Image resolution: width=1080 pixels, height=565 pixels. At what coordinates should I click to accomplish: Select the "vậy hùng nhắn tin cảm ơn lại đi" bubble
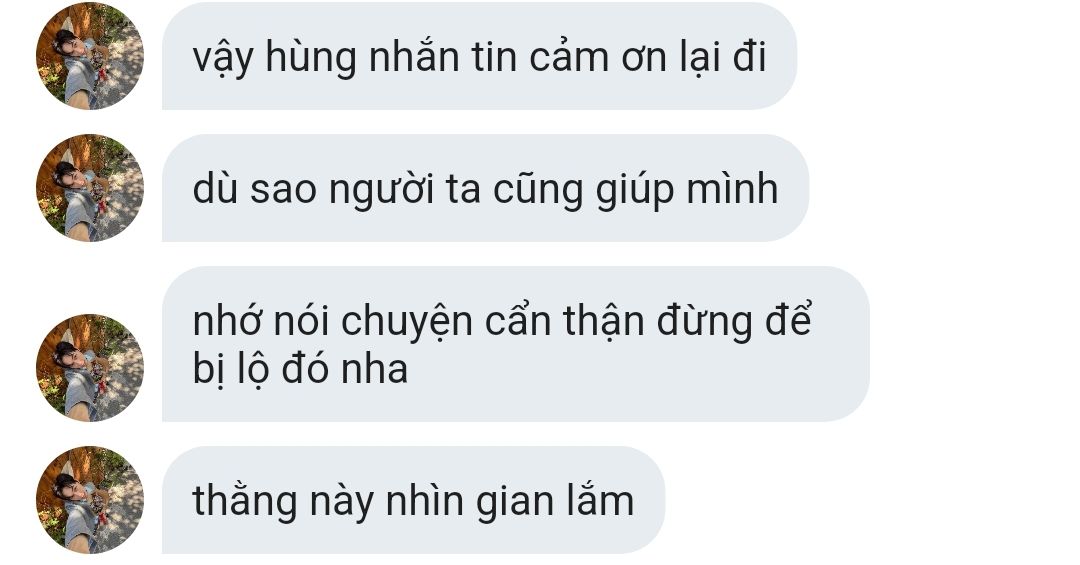(479, 56)
